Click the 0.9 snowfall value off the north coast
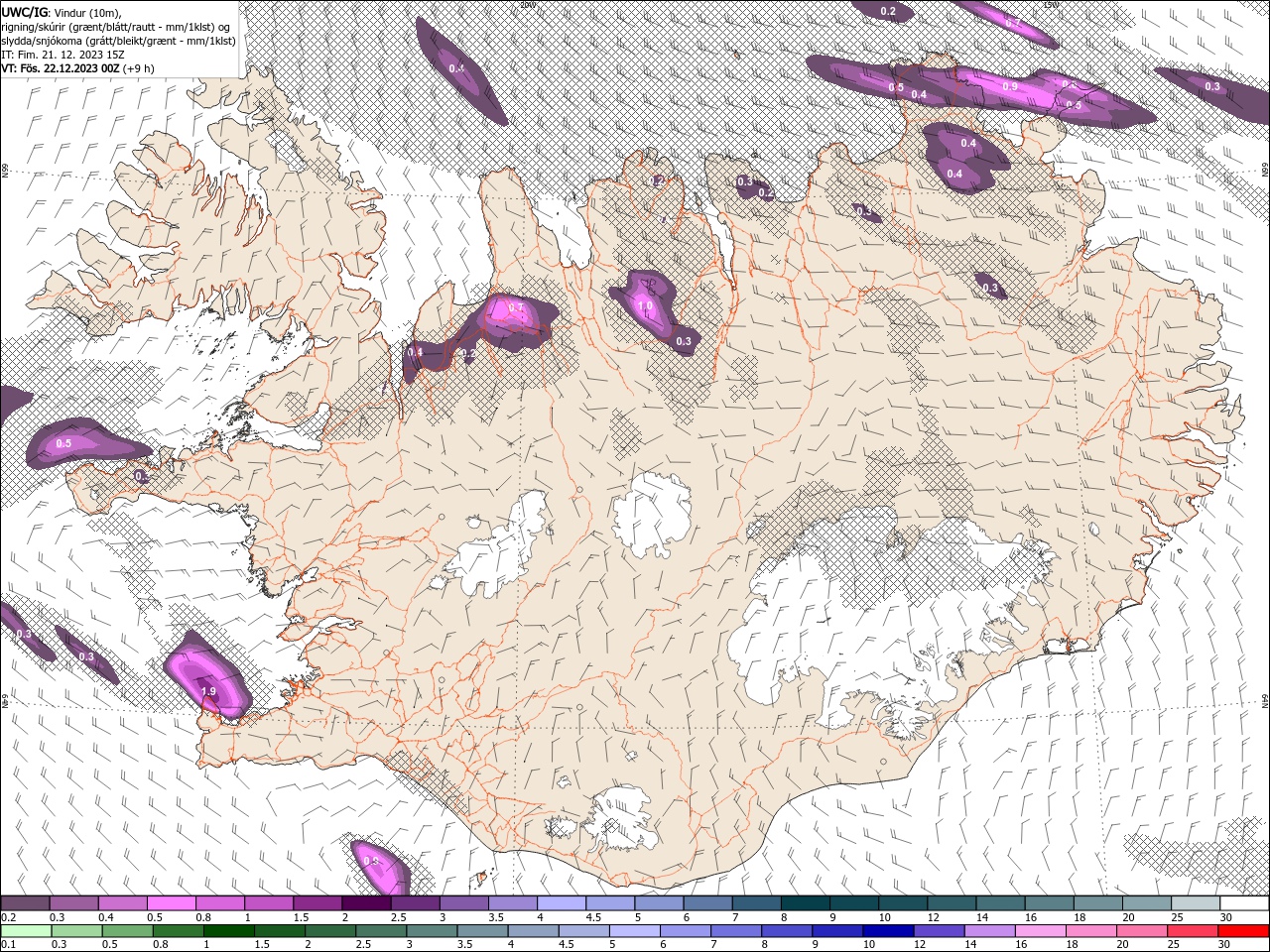 click(1010, 86)
